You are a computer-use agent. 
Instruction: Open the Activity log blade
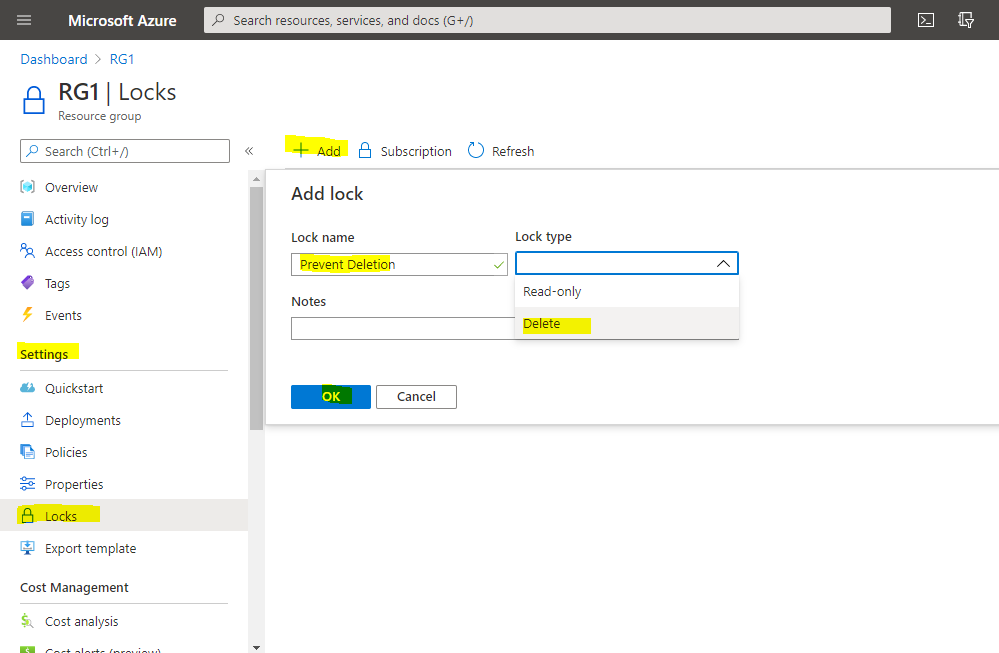pos(80,219)
